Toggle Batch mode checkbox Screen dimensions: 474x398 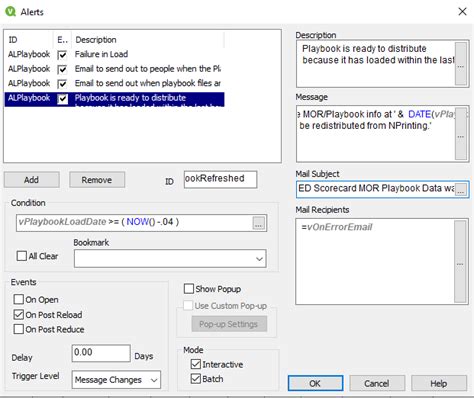196,379
